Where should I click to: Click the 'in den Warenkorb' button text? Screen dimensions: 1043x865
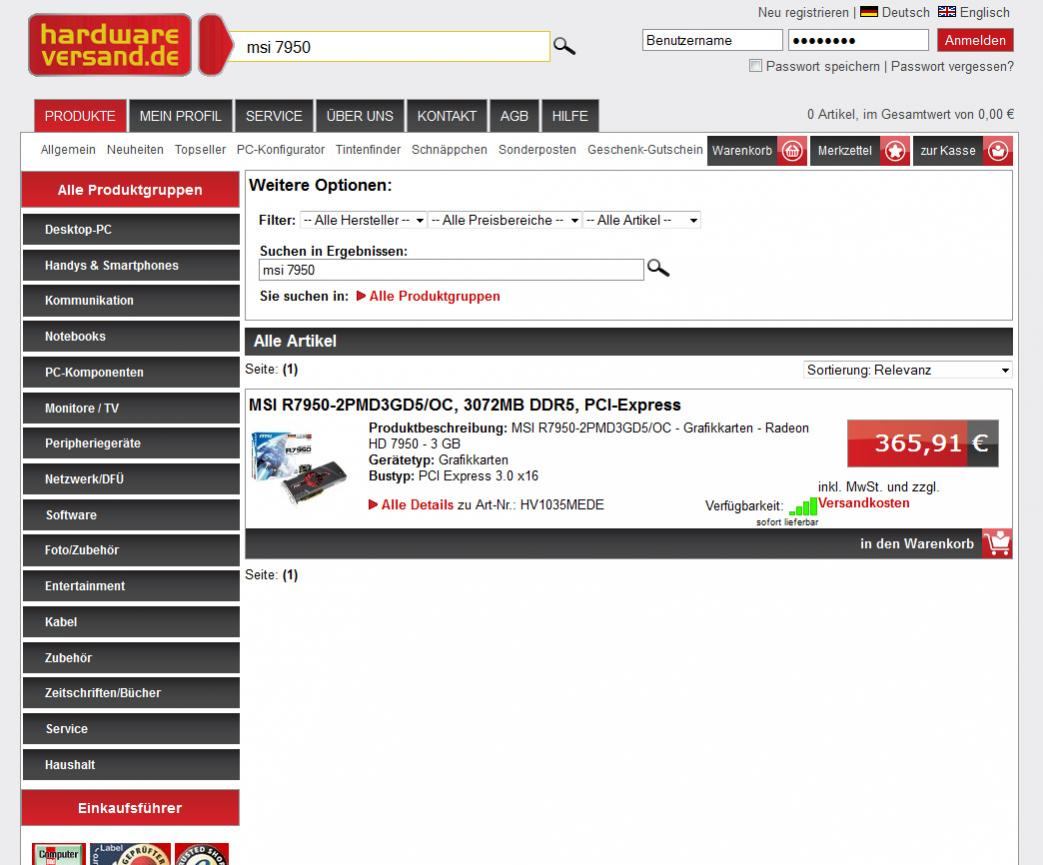click(917, 544)
